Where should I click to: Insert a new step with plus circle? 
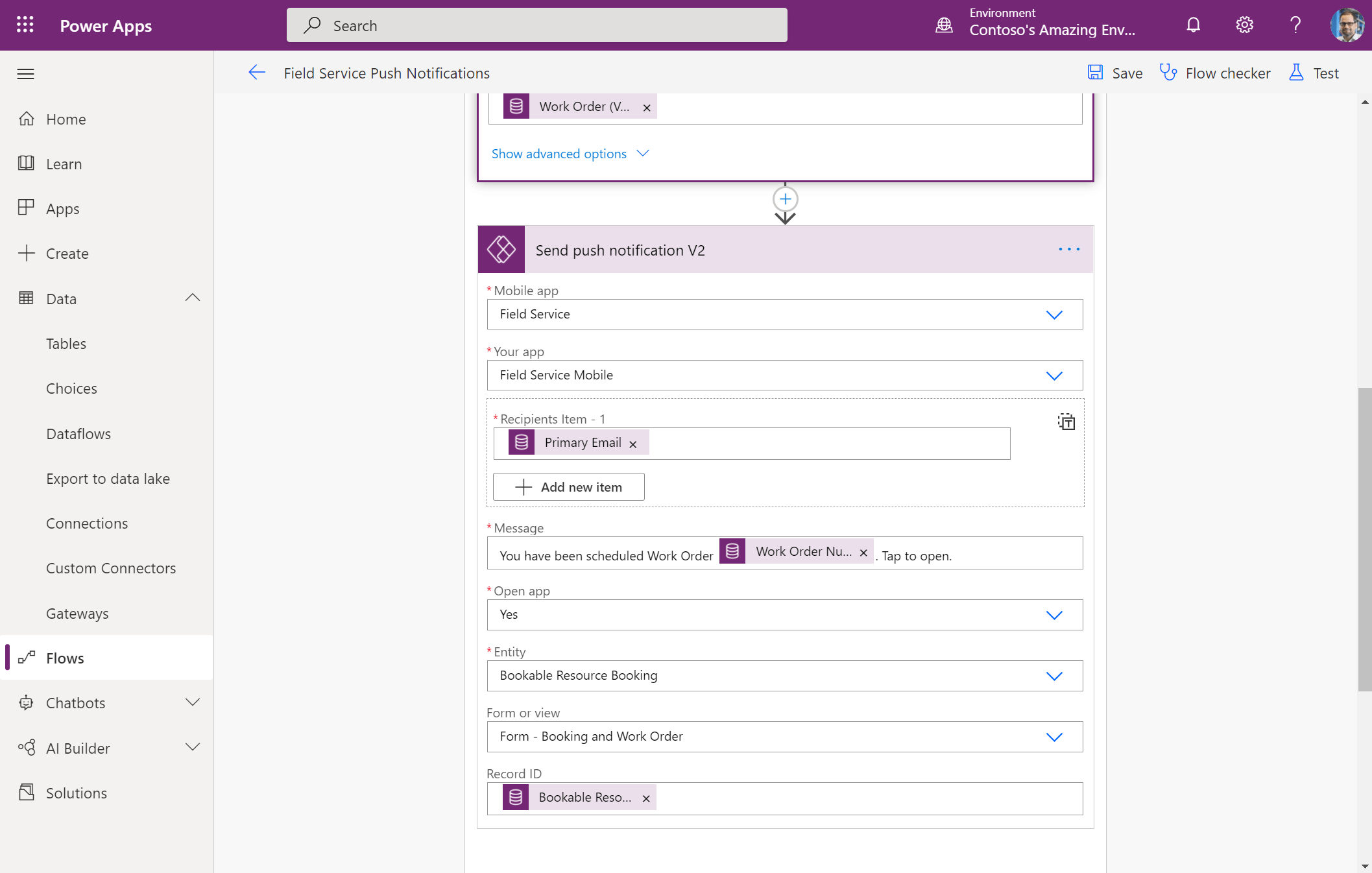pos(785,199)
